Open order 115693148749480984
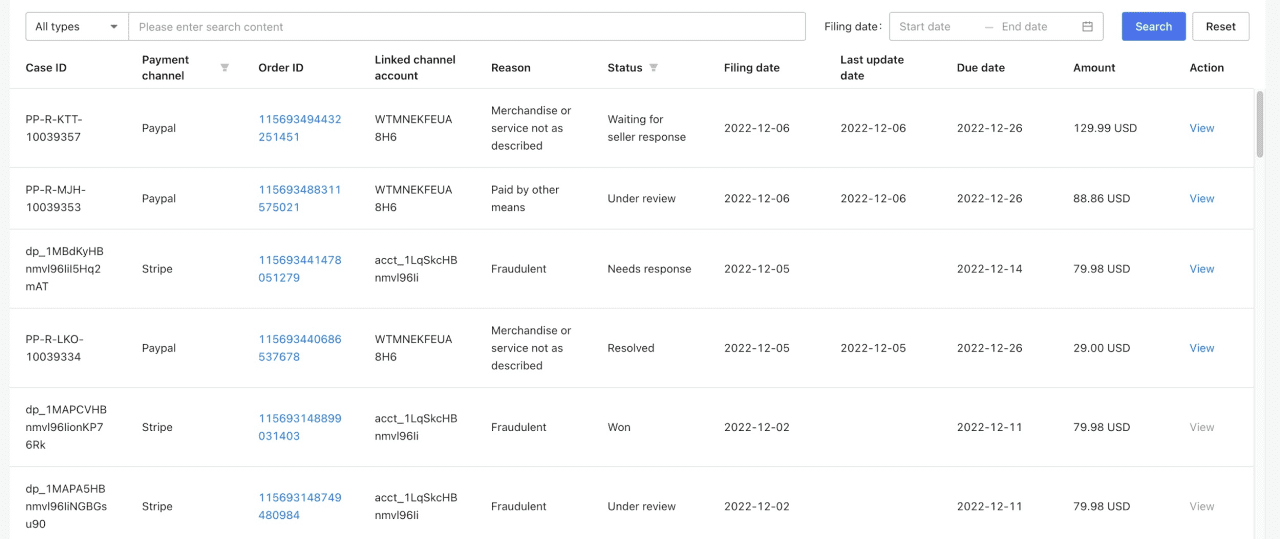The height and width of the screenshot is (539, 1280). [x=300, y=506]
